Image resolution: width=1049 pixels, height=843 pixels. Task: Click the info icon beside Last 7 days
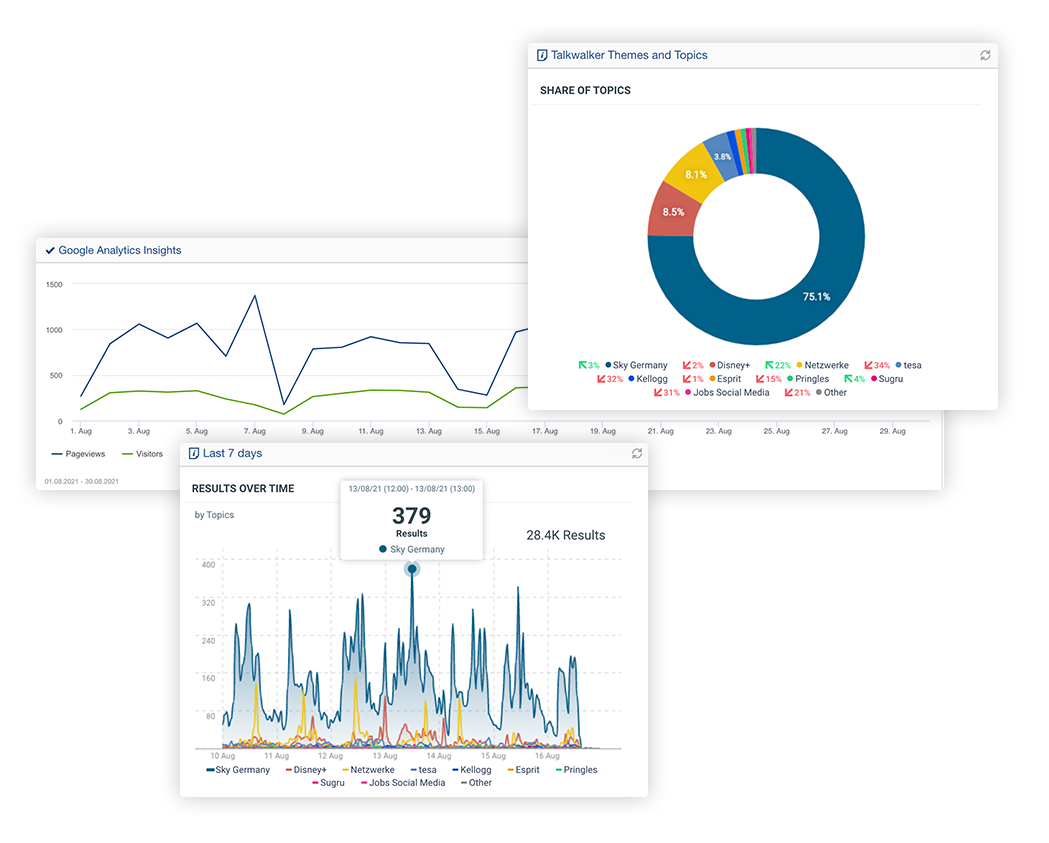coord(194,454)
